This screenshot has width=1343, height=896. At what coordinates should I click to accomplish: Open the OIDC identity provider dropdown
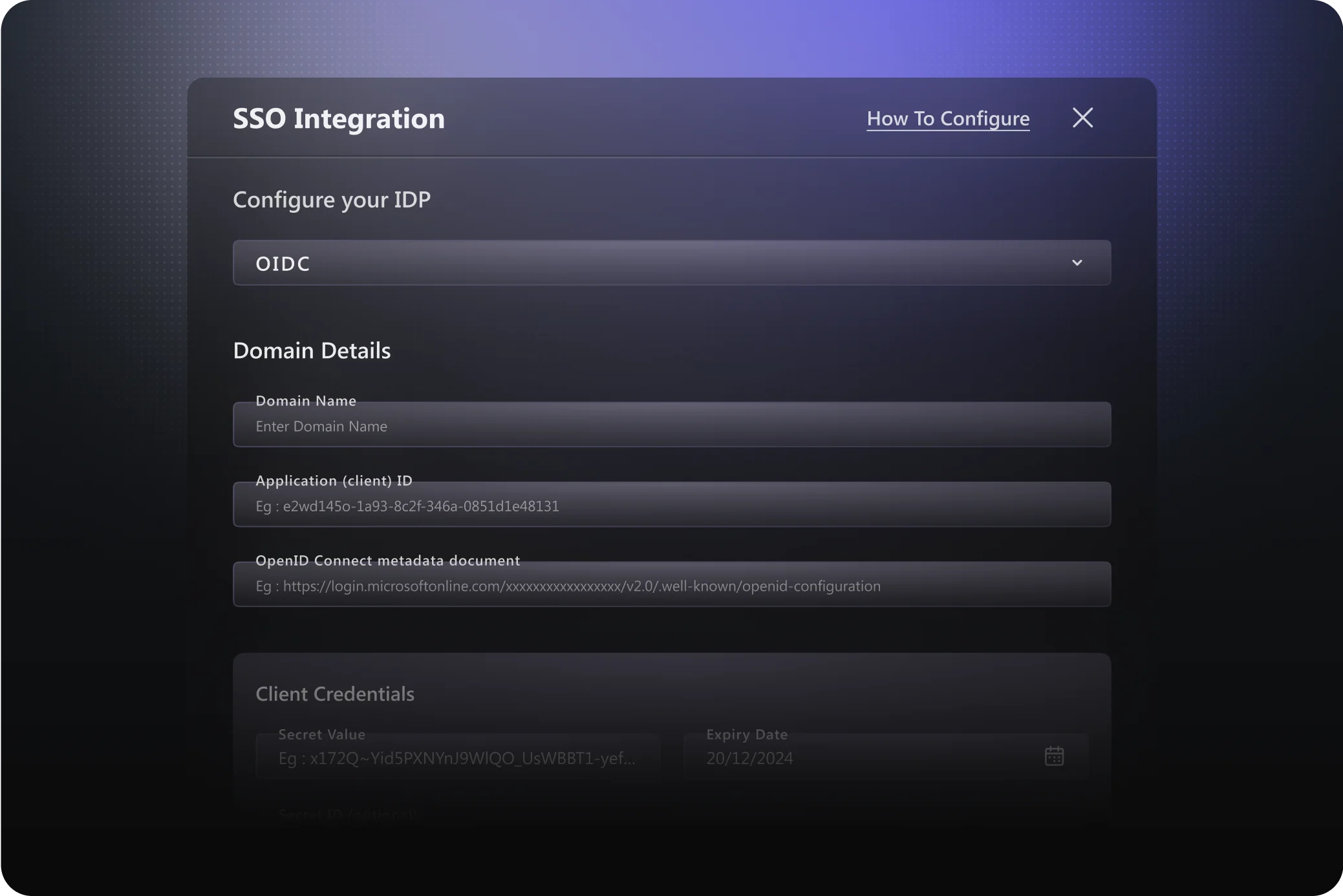coord(671,263)
